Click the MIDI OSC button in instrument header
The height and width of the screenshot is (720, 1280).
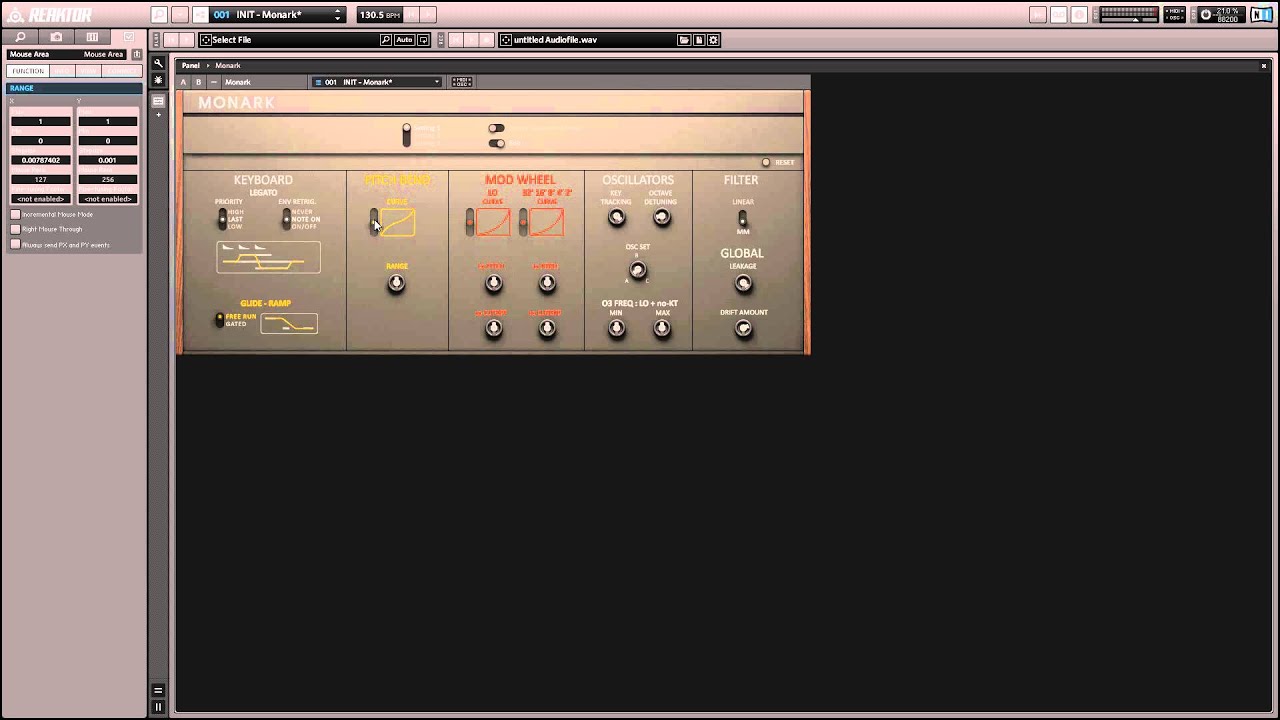(x=461, y=82)
